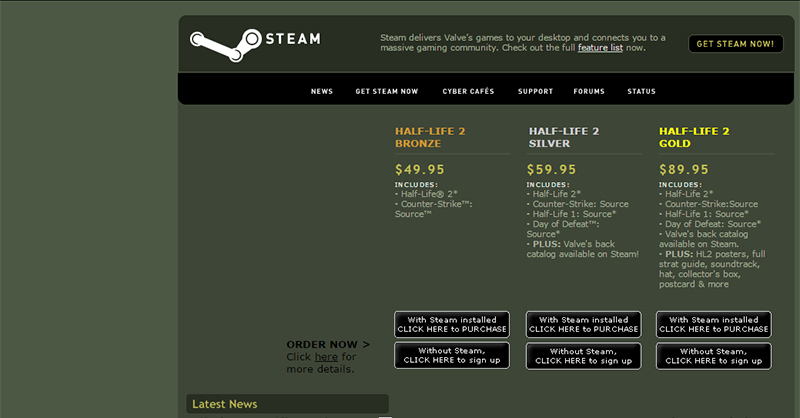800x418 pixels.
Task: Click the Half-Life 2 Silver heading
Action: point(564,137)
